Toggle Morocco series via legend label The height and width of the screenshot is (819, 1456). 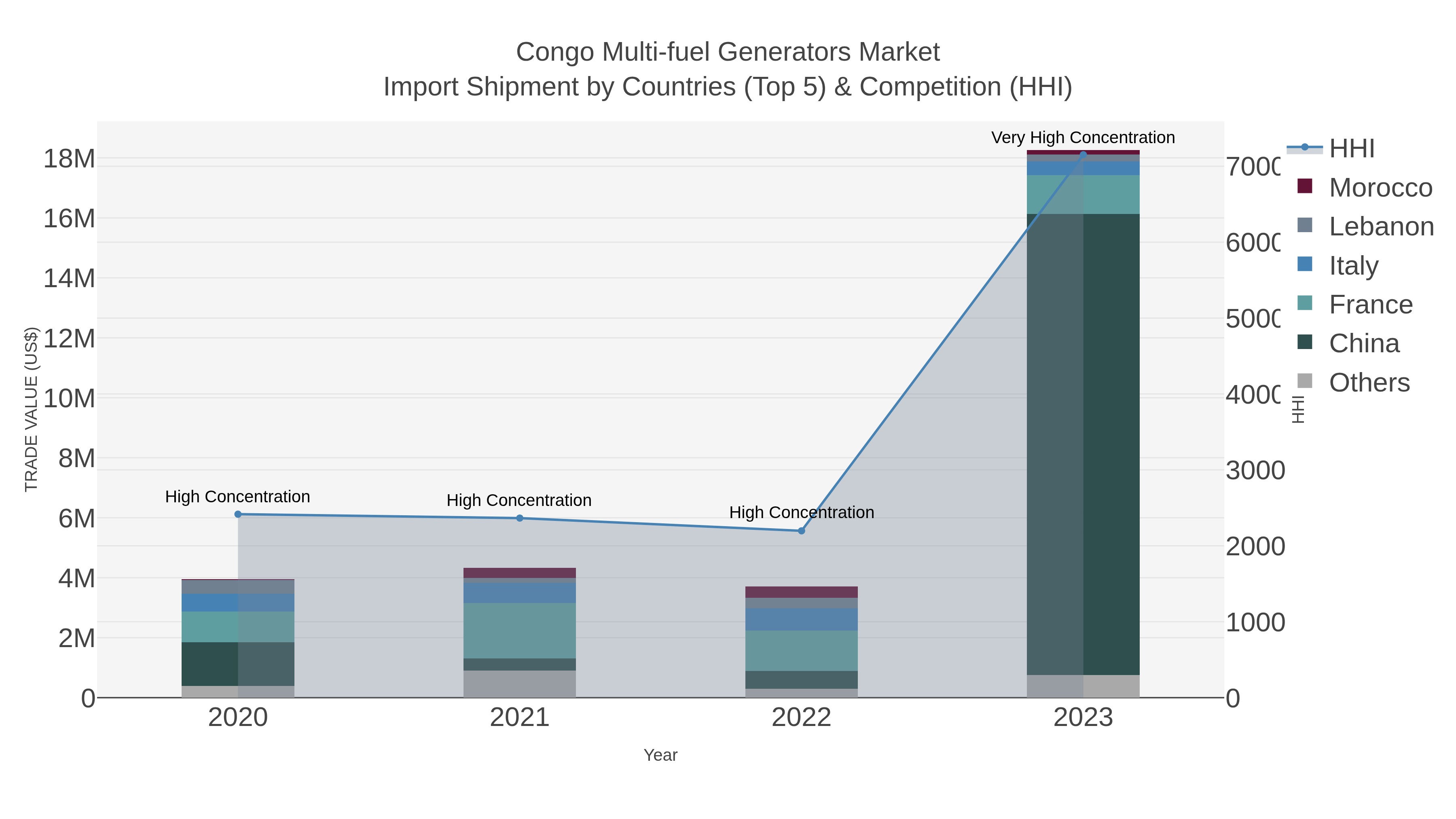tap(1381, 187)
